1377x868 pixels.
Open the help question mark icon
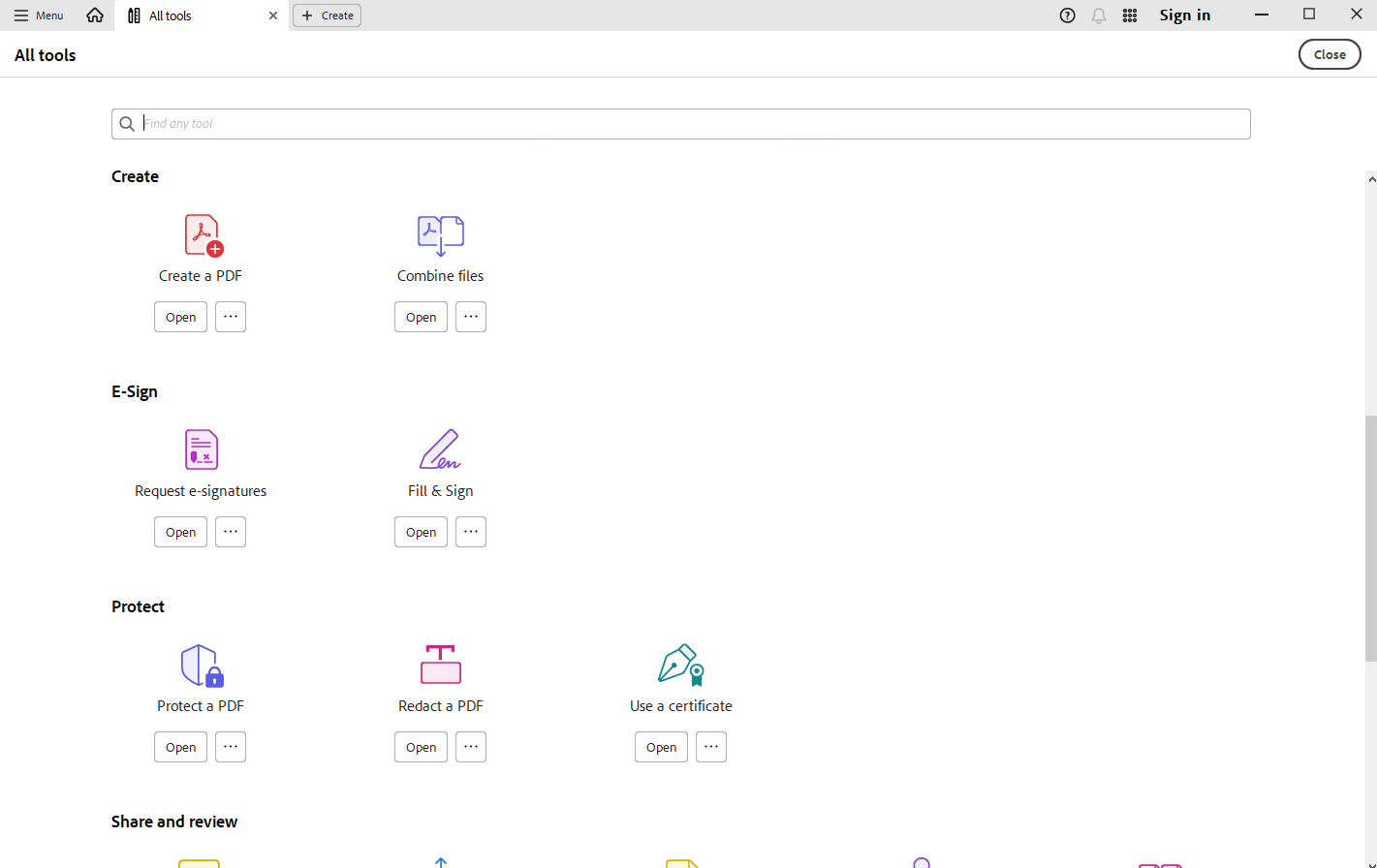point(1067,15)
